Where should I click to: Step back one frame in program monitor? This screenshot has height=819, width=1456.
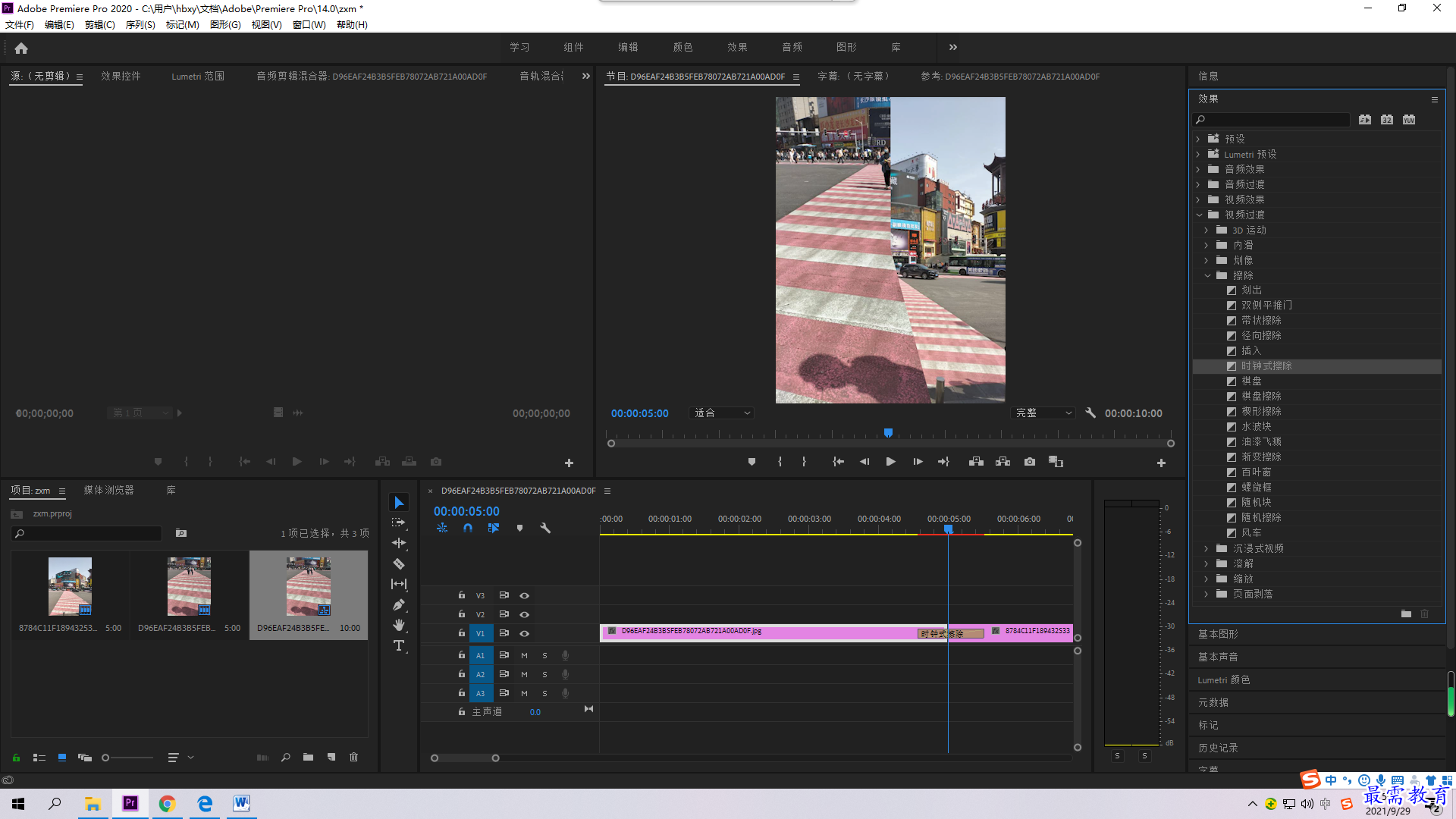coord(864,462)
